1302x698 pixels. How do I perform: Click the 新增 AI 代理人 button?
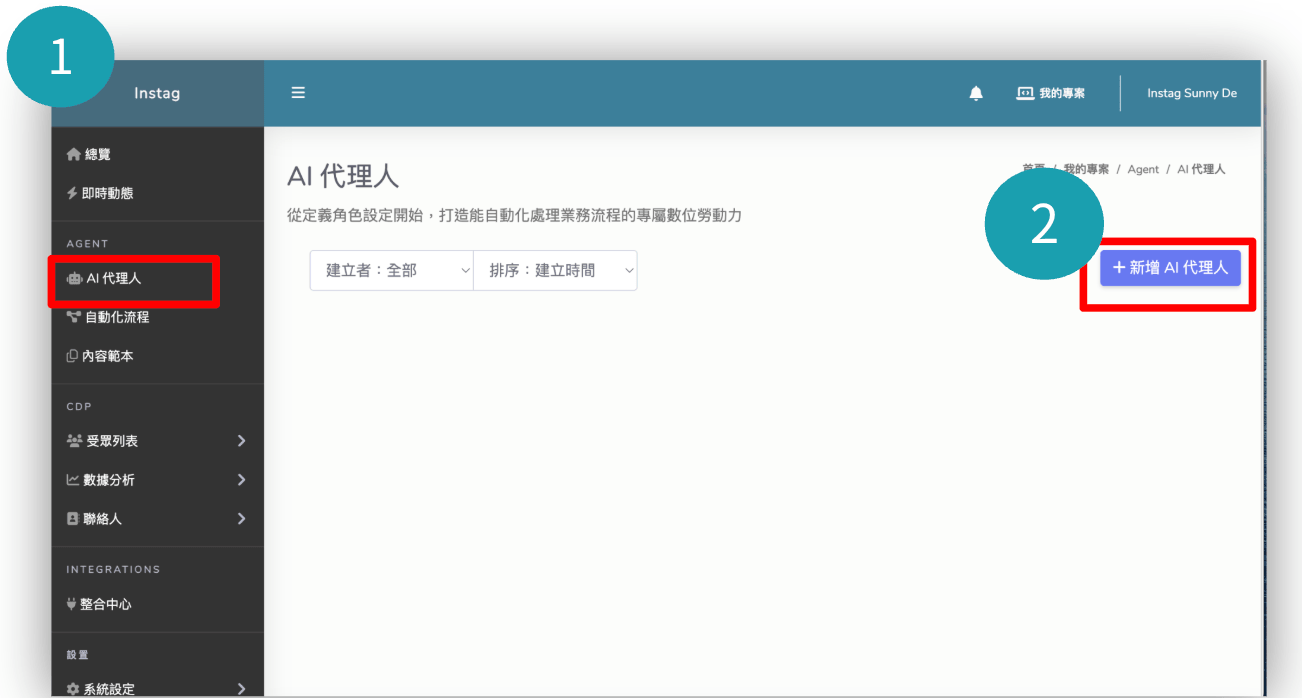pos(1170,268)
